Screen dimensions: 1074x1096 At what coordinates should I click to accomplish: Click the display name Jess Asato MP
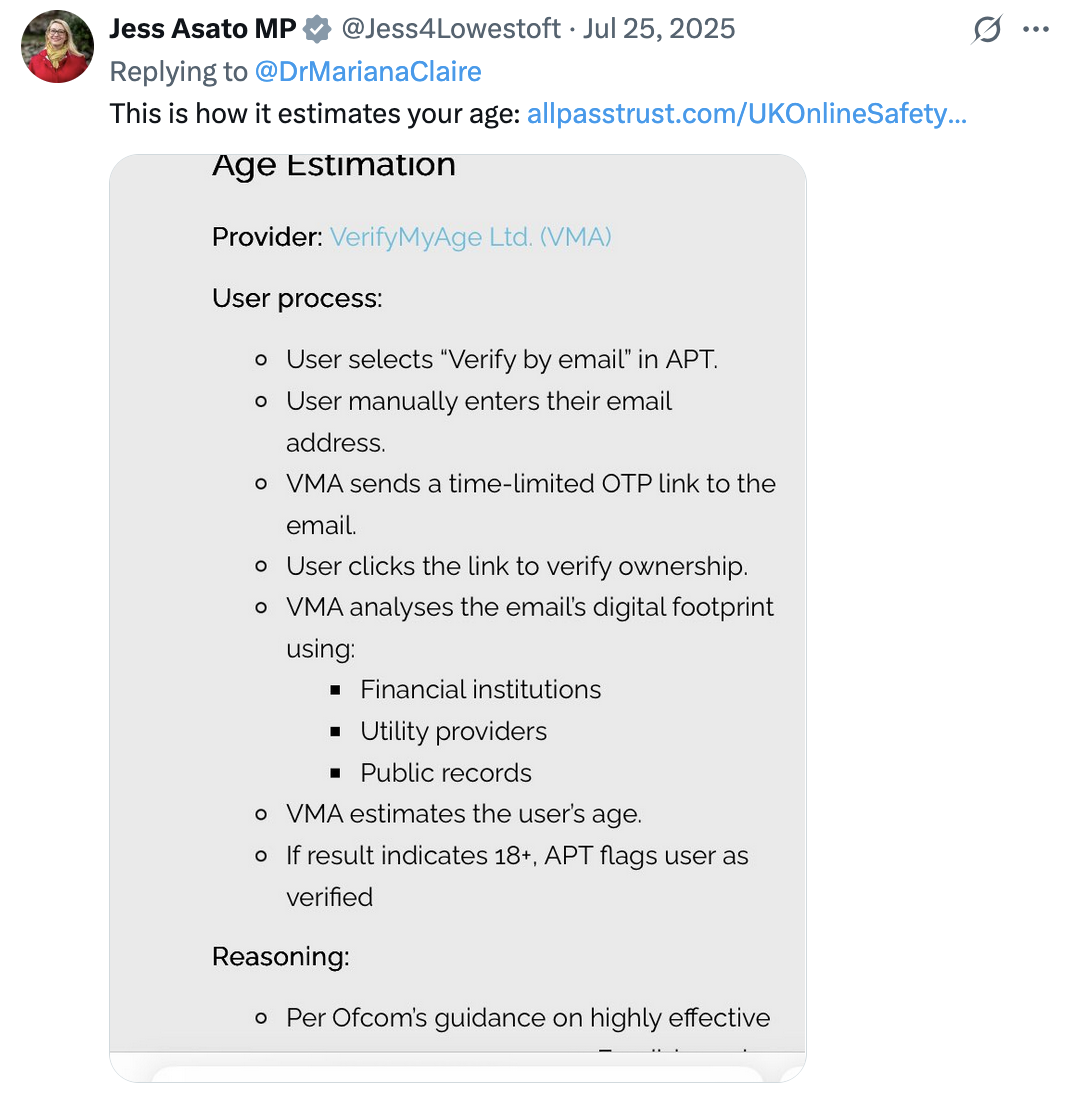tap(202, 29)
